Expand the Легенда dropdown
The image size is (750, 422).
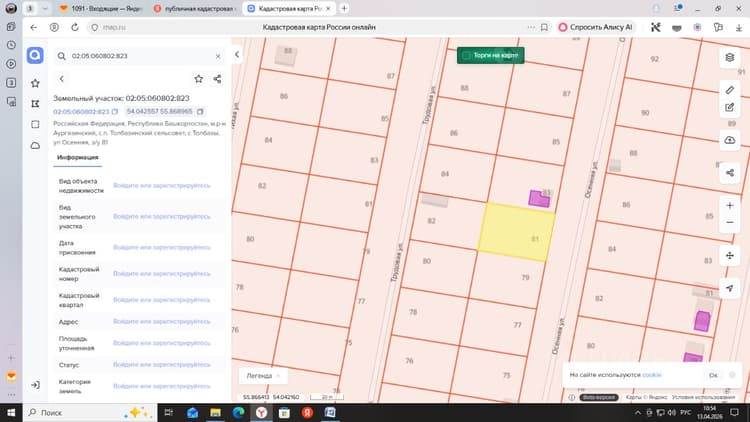pyautogui.click(x=263, y=376)
